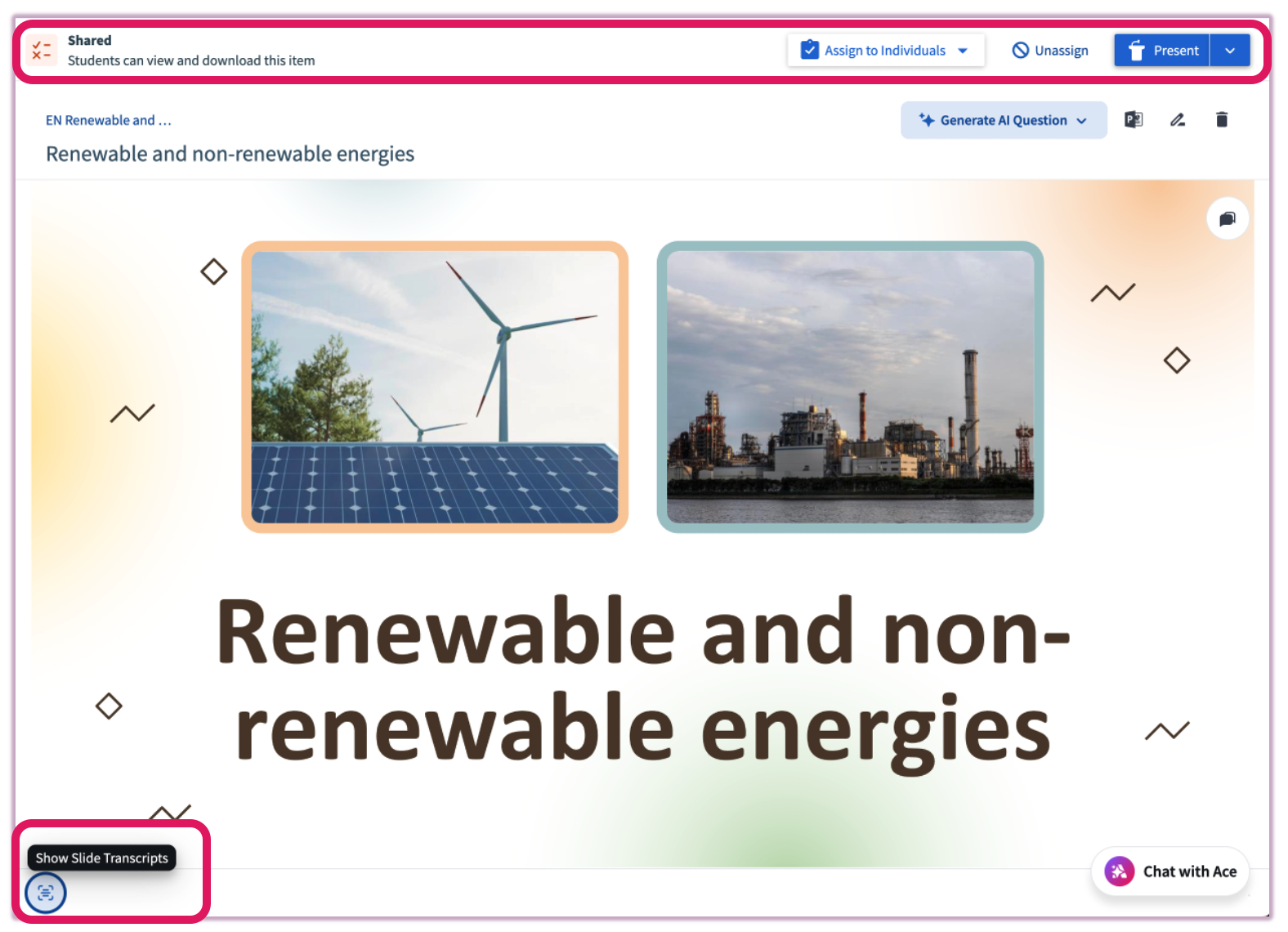
Task: Select the wind turbine and solar panel image
Action: pyautogui.click(x=435, y=387)
